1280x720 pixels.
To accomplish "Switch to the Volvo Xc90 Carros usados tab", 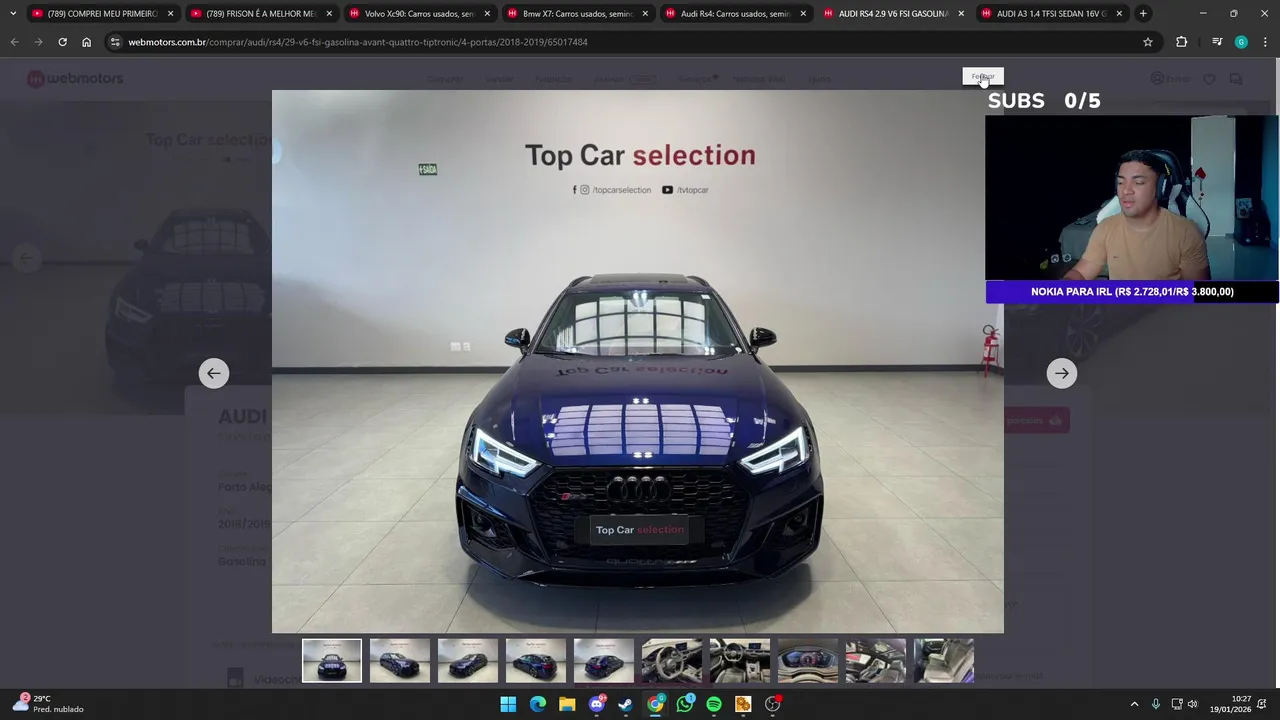I will (x=418, y=14).
